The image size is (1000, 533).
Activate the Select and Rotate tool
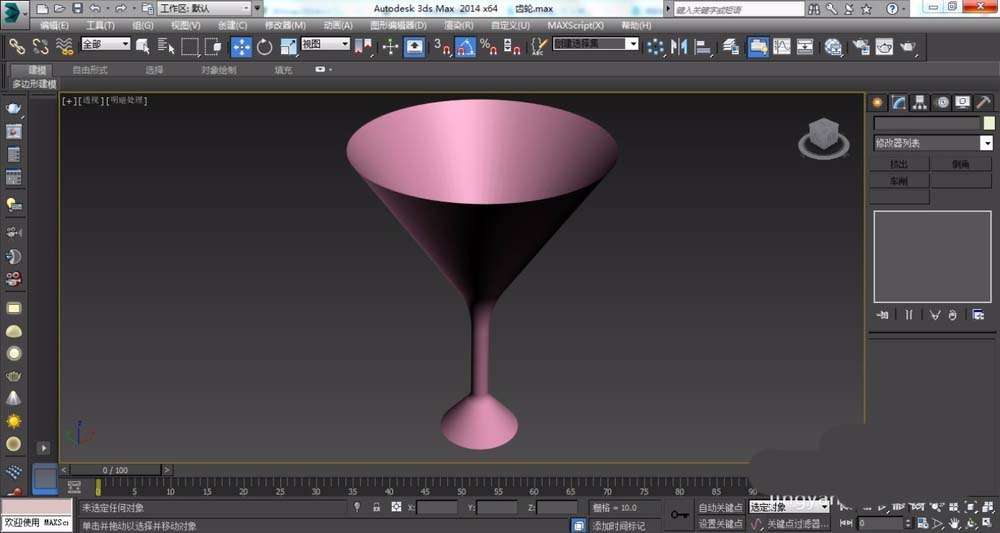[265, 46]
